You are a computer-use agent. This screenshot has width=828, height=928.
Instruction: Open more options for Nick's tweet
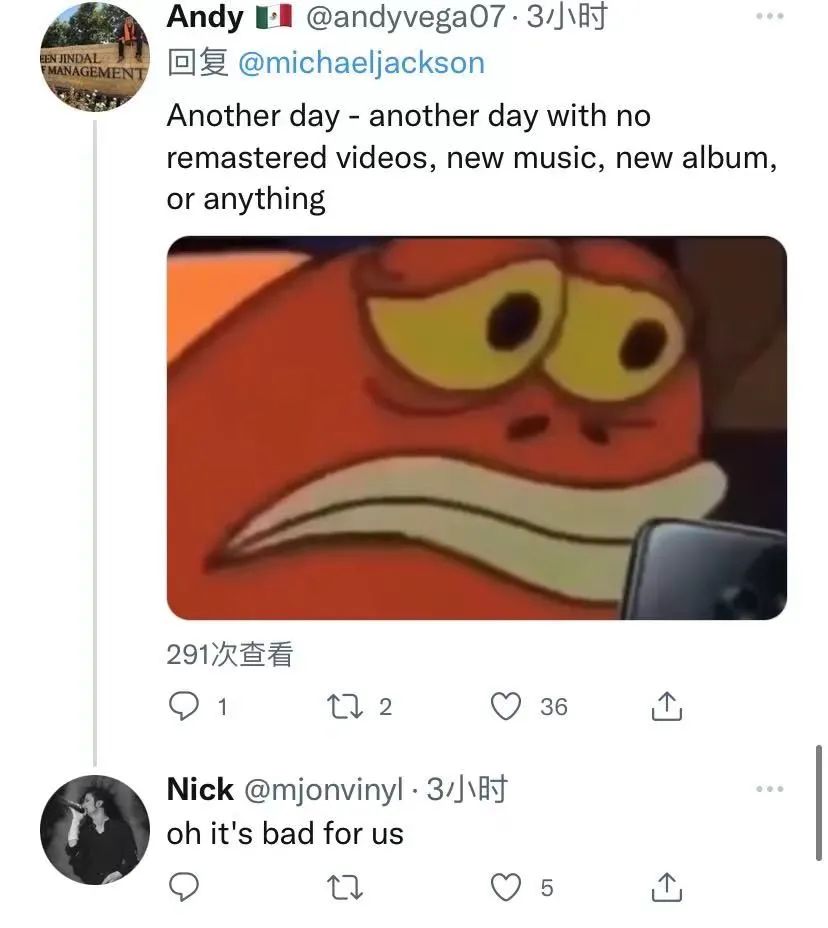pos(769,789)
